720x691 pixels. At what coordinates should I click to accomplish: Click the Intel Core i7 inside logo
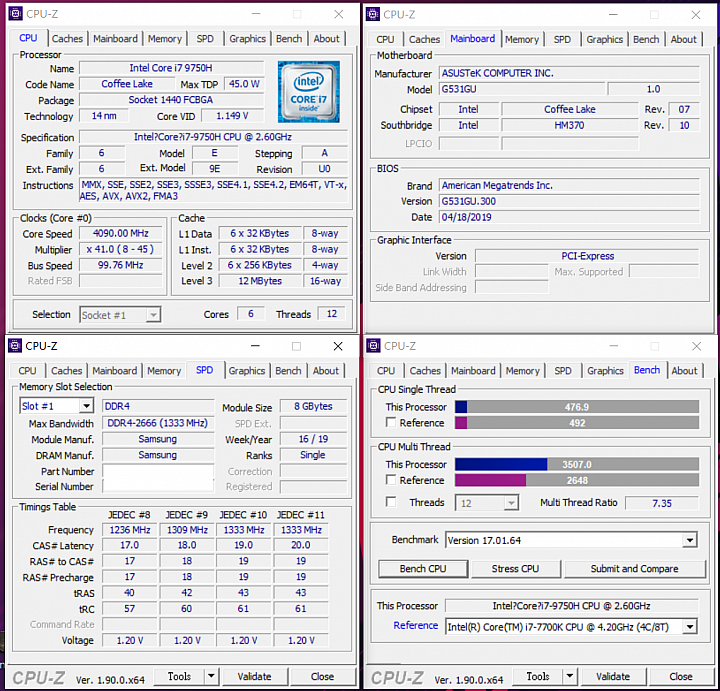coord(309,91)
